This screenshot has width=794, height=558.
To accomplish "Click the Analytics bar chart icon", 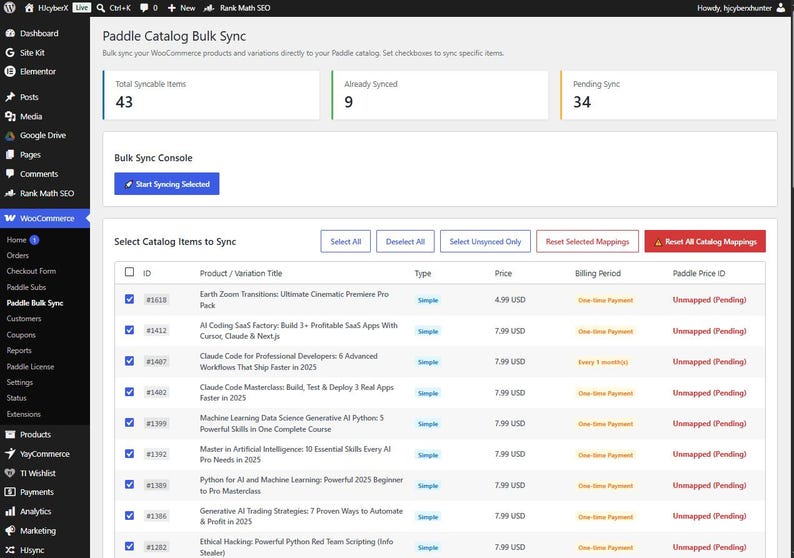I will coord(10,511).
